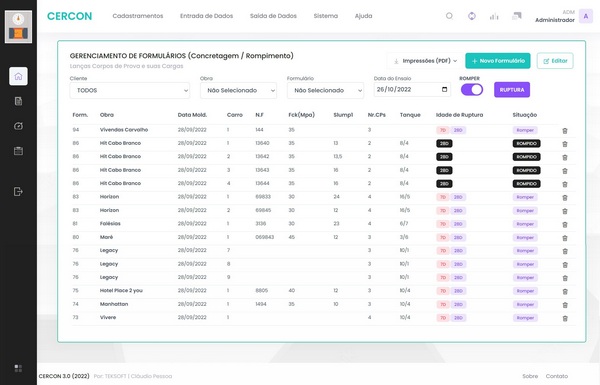
Task: Click the search icon in header
Action: point(450,16)
